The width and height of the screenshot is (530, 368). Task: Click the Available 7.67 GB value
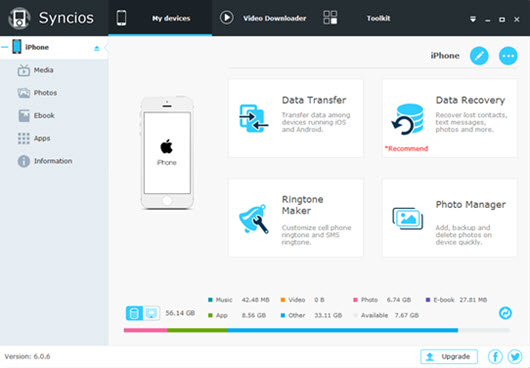pyautogui.click(x=407, y=315)
